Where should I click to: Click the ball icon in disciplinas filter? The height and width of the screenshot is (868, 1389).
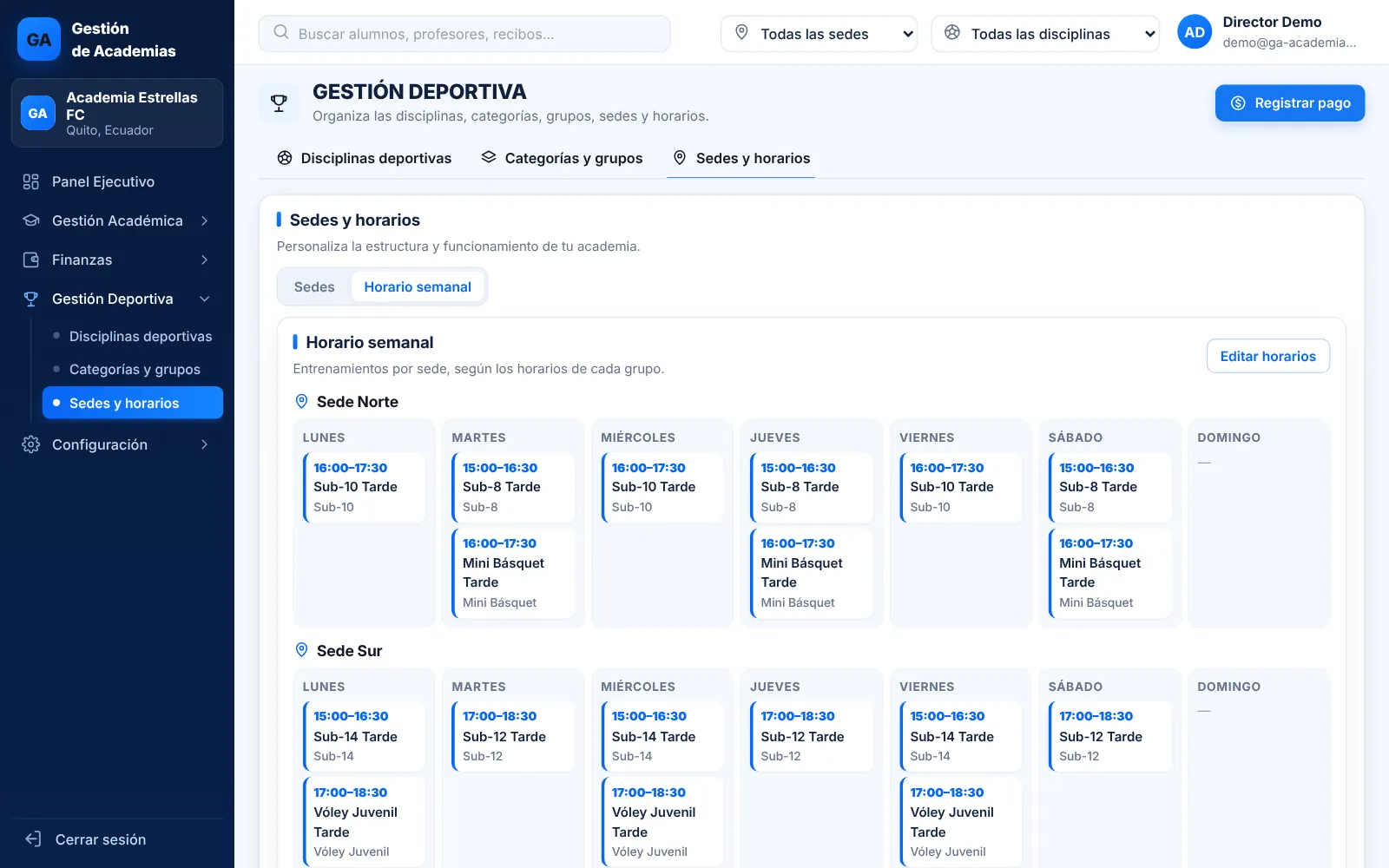click(x=952, y=32)
